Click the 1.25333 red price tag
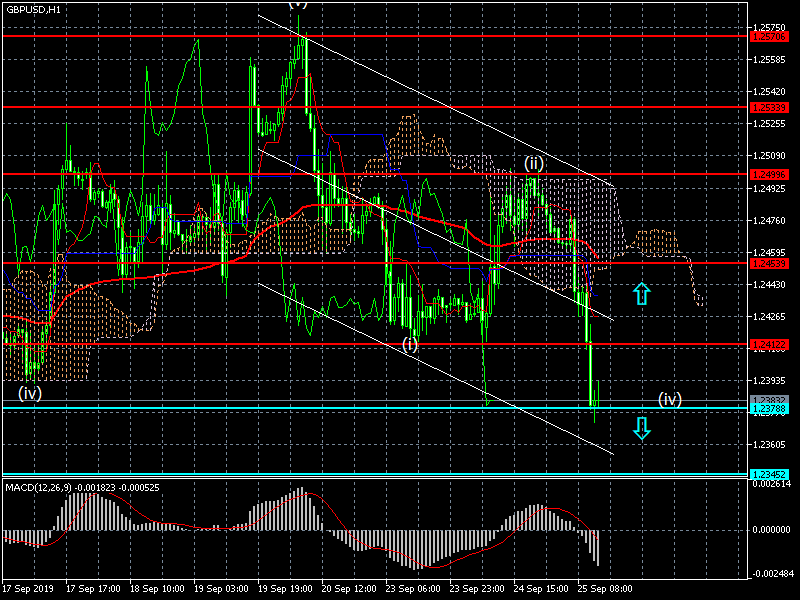The image size is (800, 600). 769,107
